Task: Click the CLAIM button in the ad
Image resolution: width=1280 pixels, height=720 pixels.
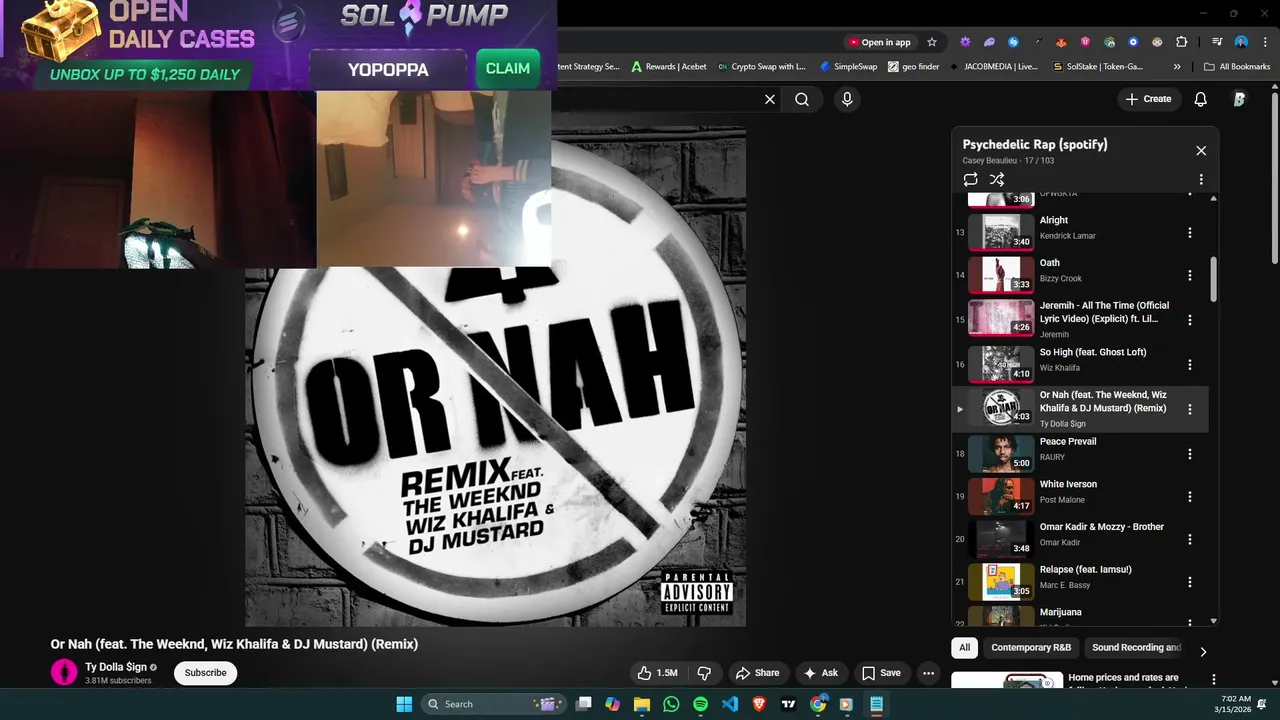Action: click(507, 69)
